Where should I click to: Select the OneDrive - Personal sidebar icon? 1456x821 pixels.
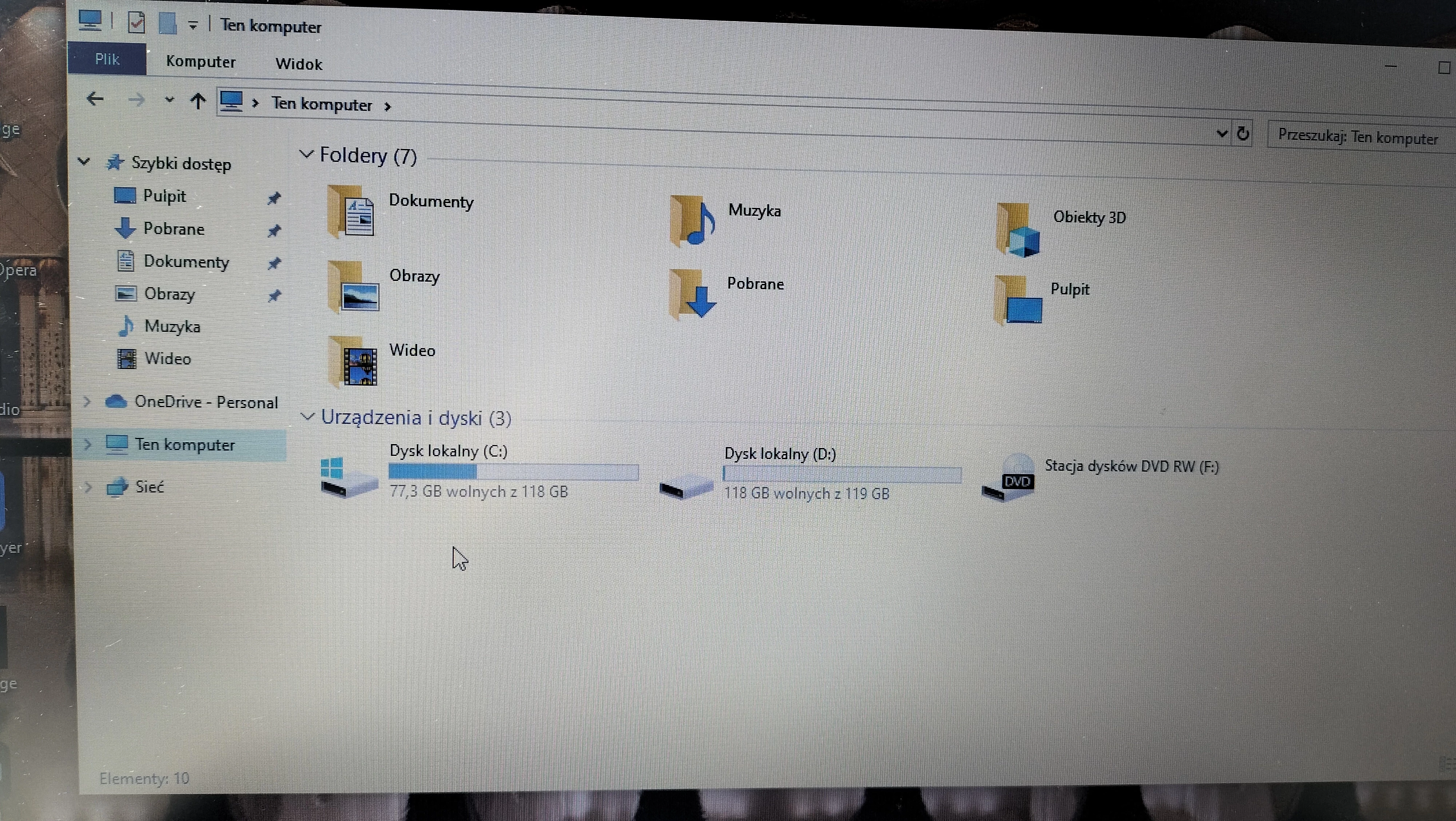(116, 401)
